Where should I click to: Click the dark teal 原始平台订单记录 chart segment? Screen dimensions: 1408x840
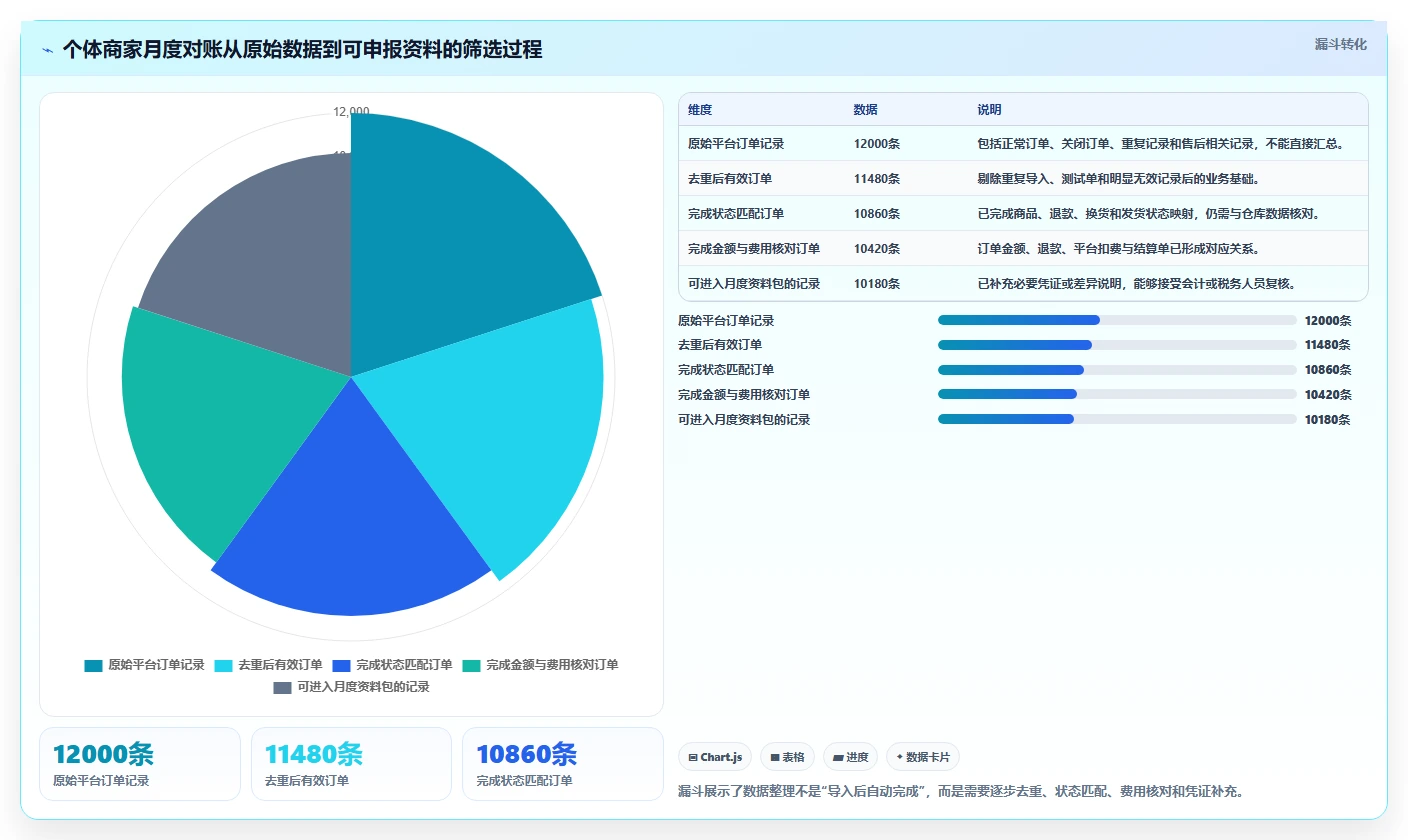450,240
